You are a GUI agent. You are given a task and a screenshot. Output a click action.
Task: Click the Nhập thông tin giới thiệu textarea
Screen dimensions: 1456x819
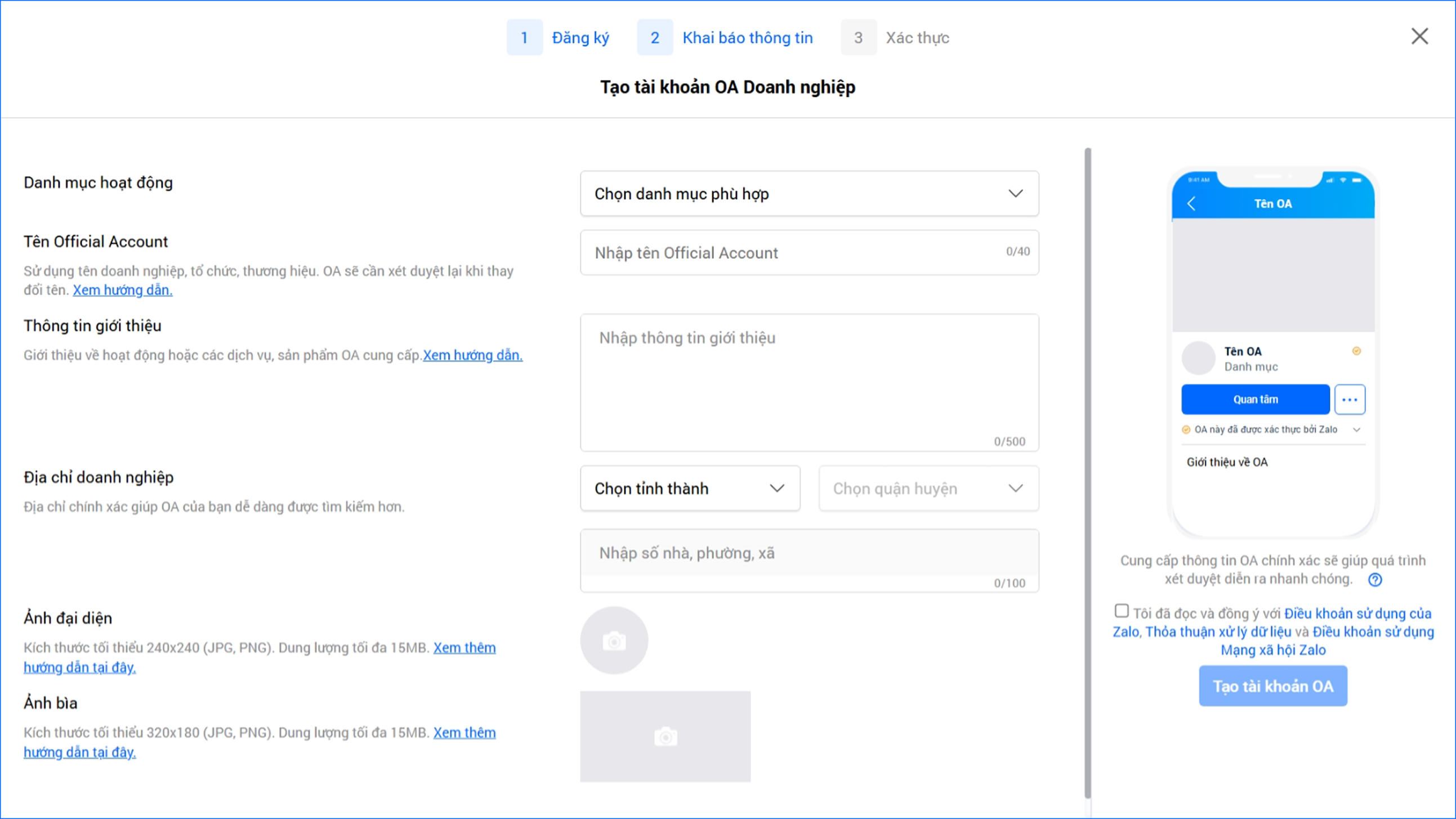(x=809, y=382)
